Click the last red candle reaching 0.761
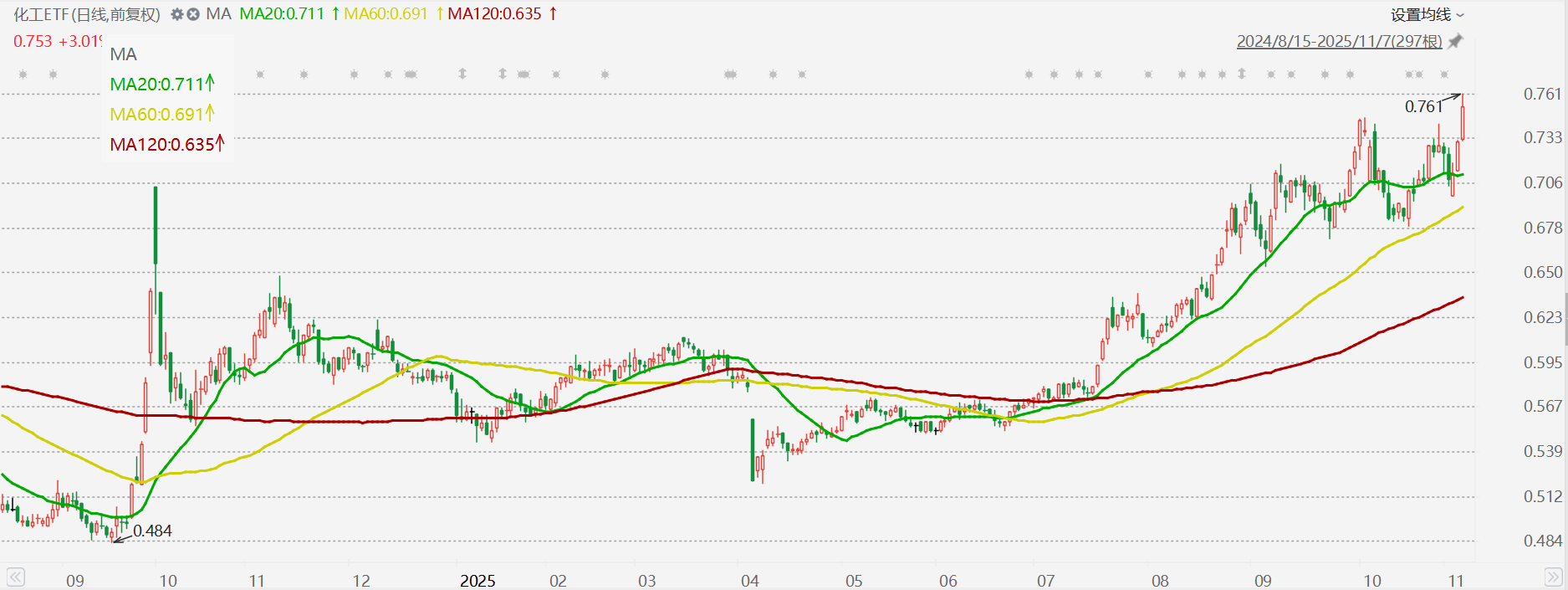The image size is (1568, 590). coord(1463,117)
